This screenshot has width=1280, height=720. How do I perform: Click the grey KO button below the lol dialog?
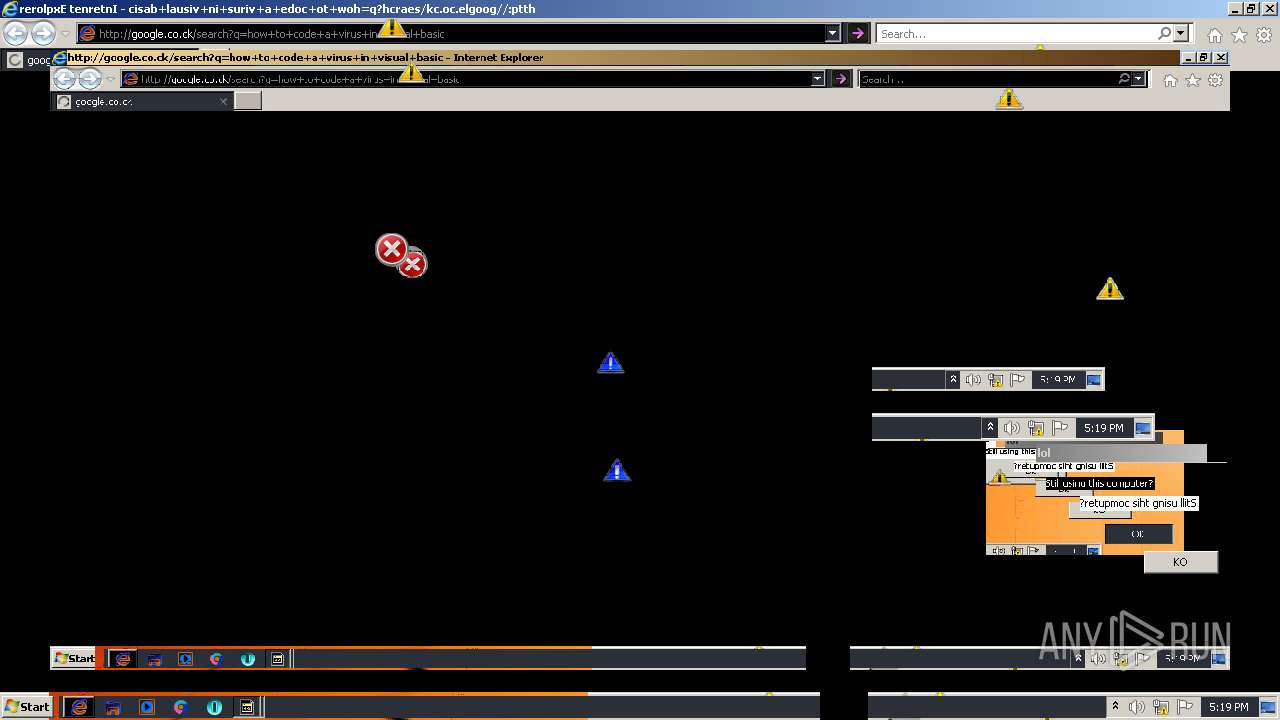(x=1180, y=562)
